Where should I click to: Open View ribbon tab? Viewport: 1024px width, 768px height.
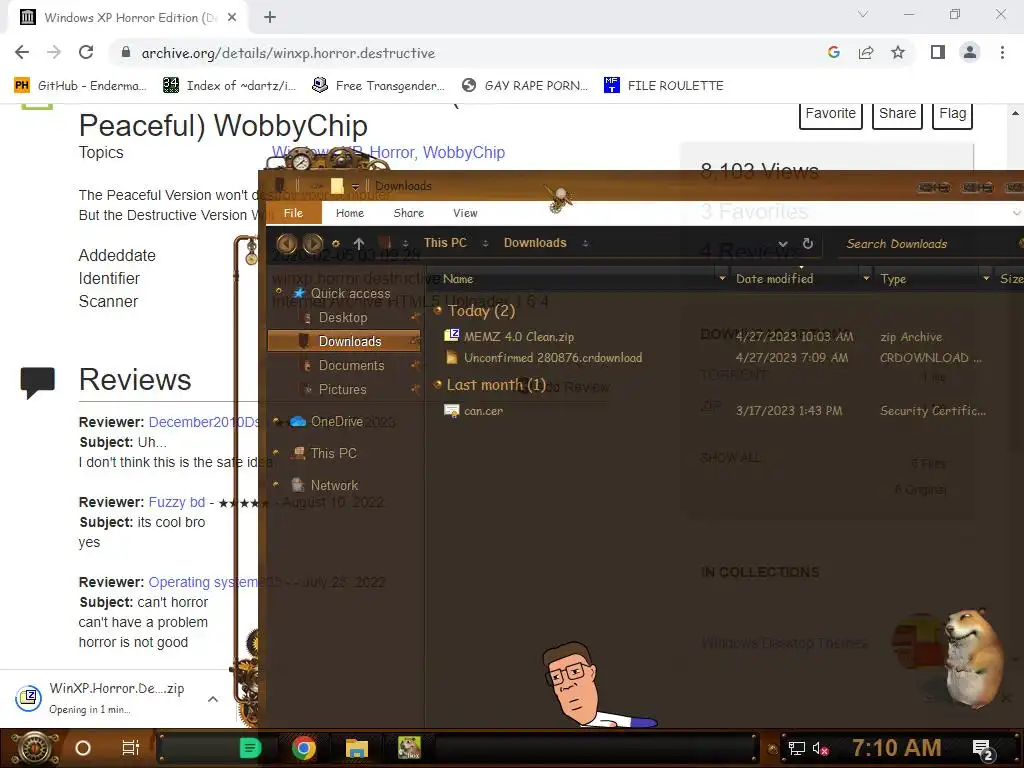coord(465,213)
